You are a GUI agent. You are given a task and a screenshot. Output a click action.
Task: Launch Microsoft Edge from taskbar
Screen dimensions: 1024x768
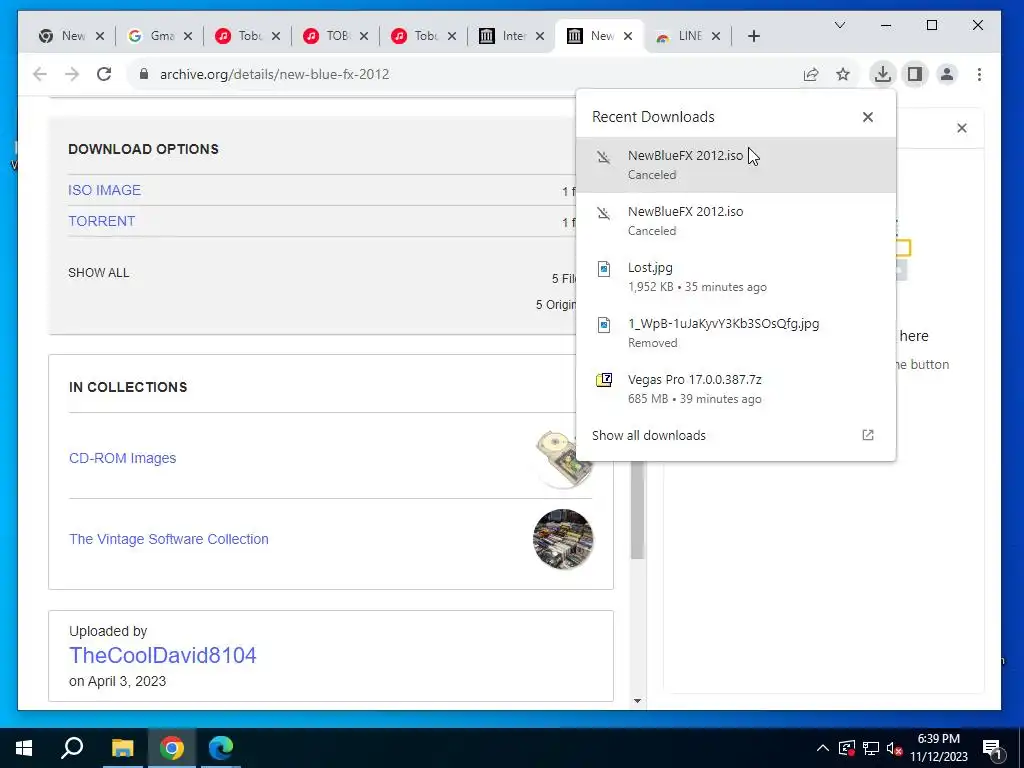(x=221, y=748)
